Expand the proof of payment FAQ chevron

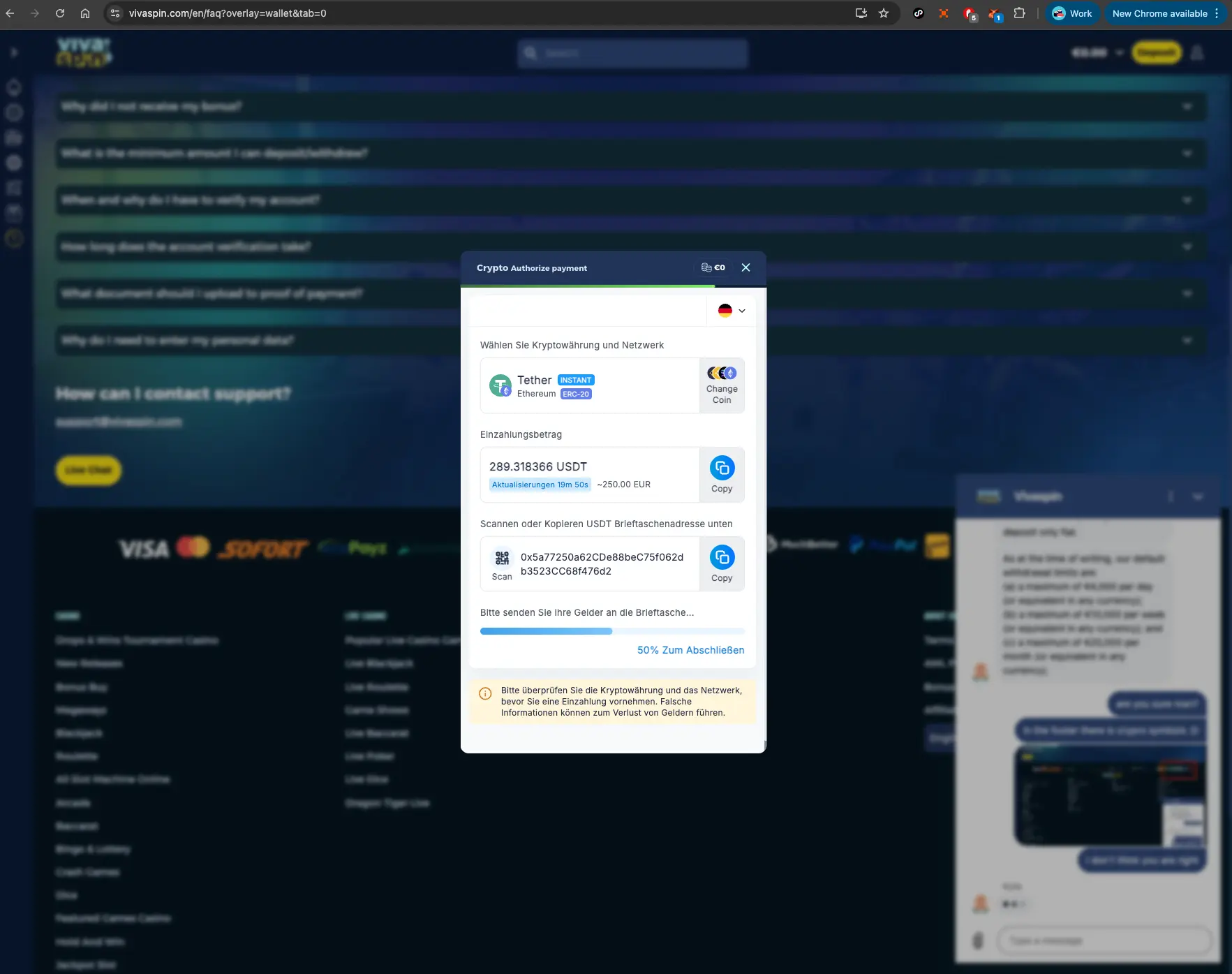(x=1187, y=293)
